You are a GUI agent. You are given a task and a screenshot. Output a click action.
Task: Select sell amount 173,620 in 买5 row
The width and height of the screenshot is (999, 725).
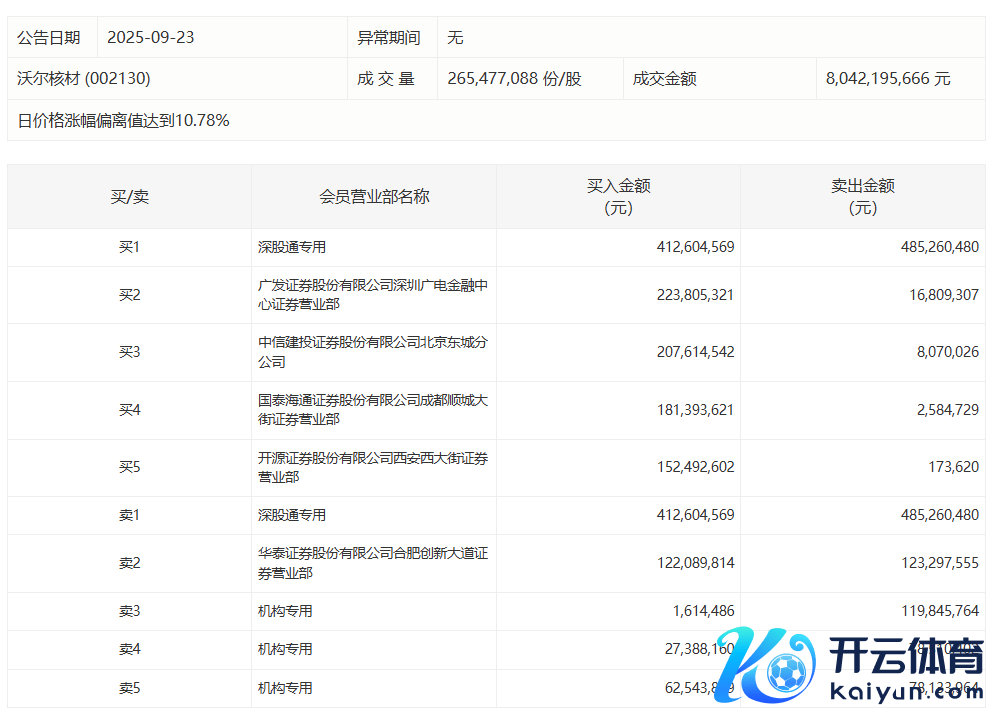951,467
